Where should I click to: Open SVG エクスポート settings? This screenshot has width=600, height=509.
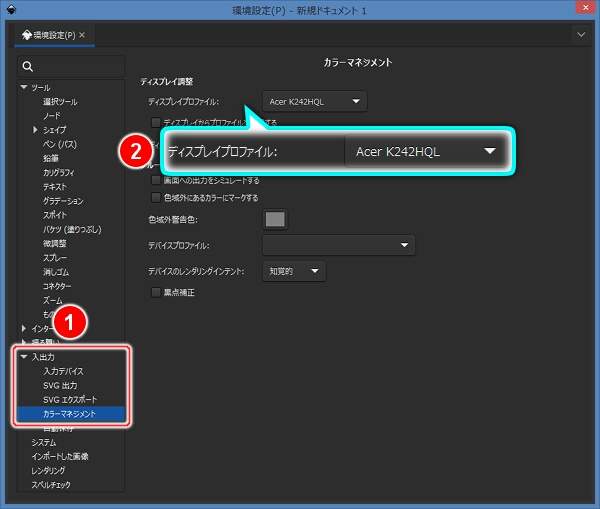(x=69, y=399)
